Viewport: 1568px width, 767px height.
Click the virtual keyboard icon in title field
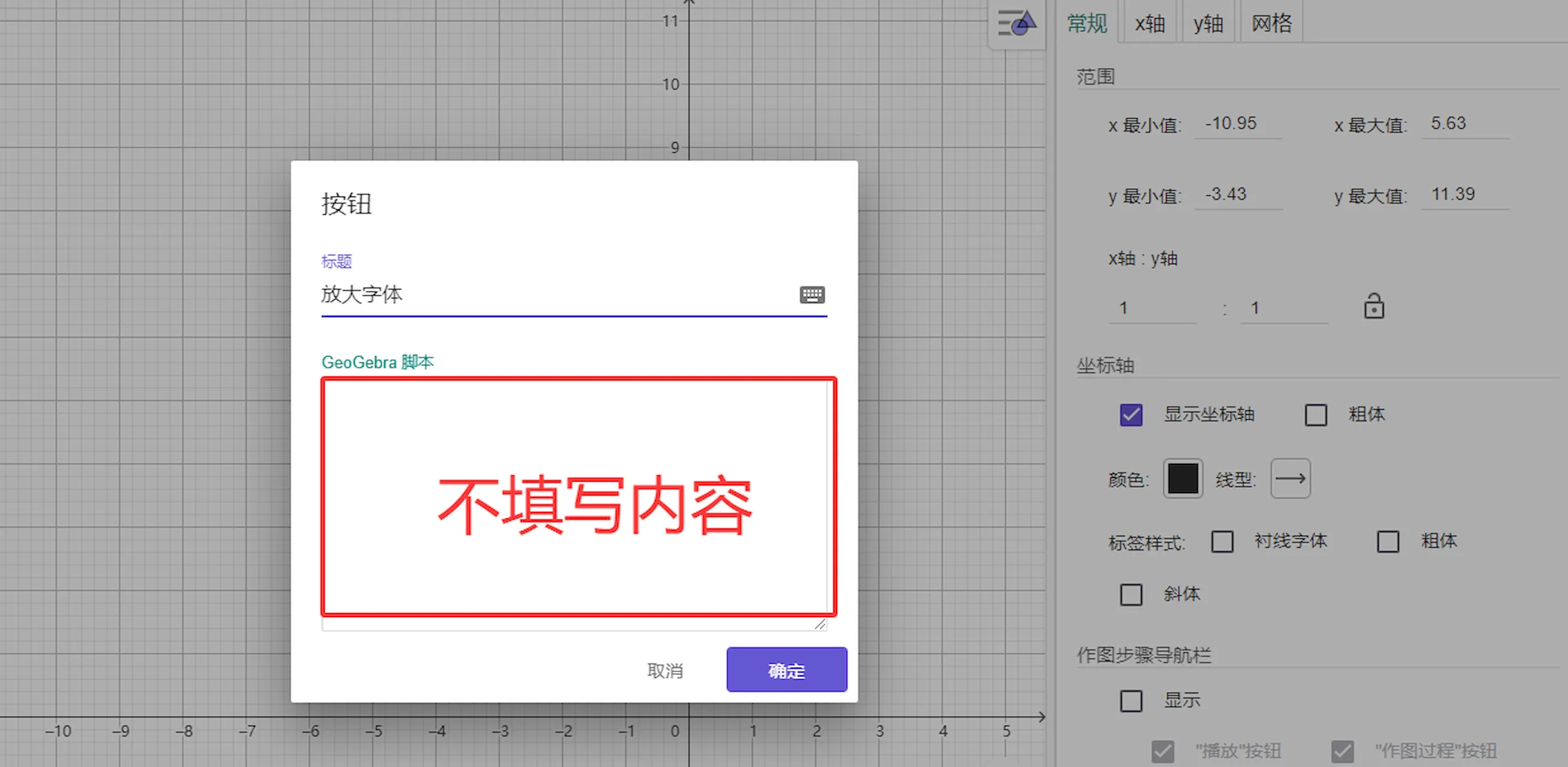point(812,295)
